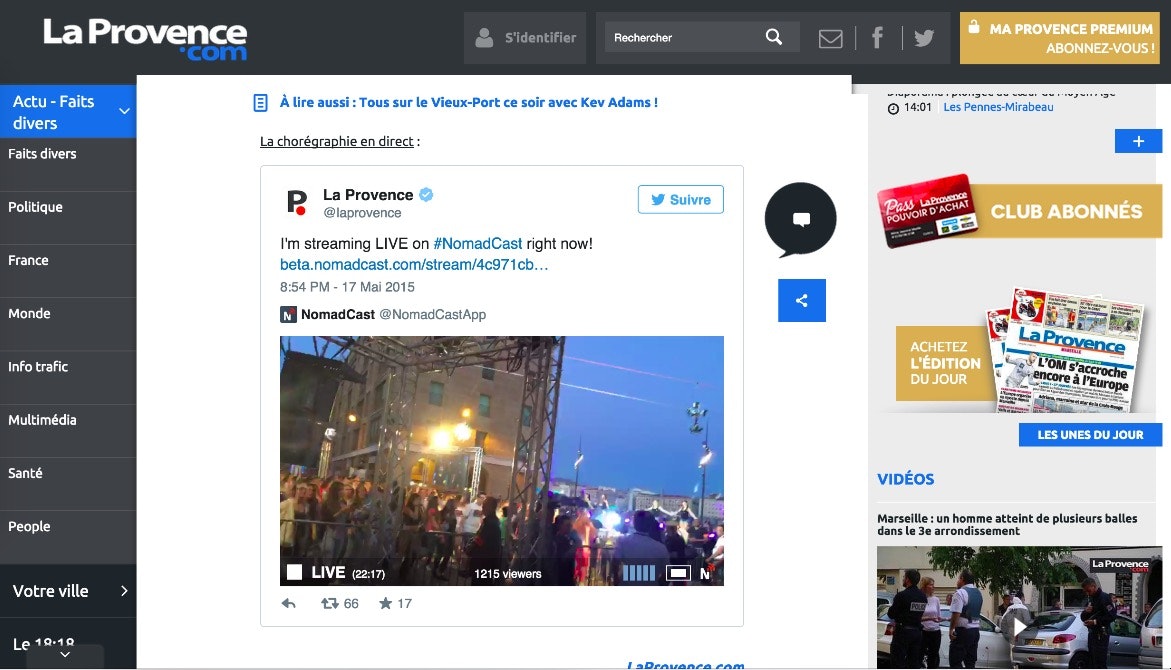Image resolution: width=1171 pixels, height=670 pixels.
Task: Click the @NomadCastApp handle
Action: click(x=432, y=314)
